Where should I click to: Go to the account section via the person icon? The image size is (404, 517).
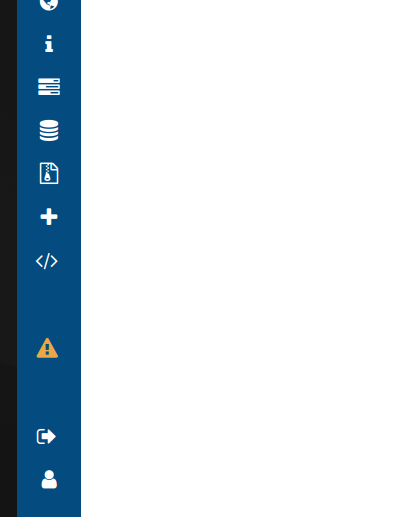pyautogui.click(x=49, y=479)
